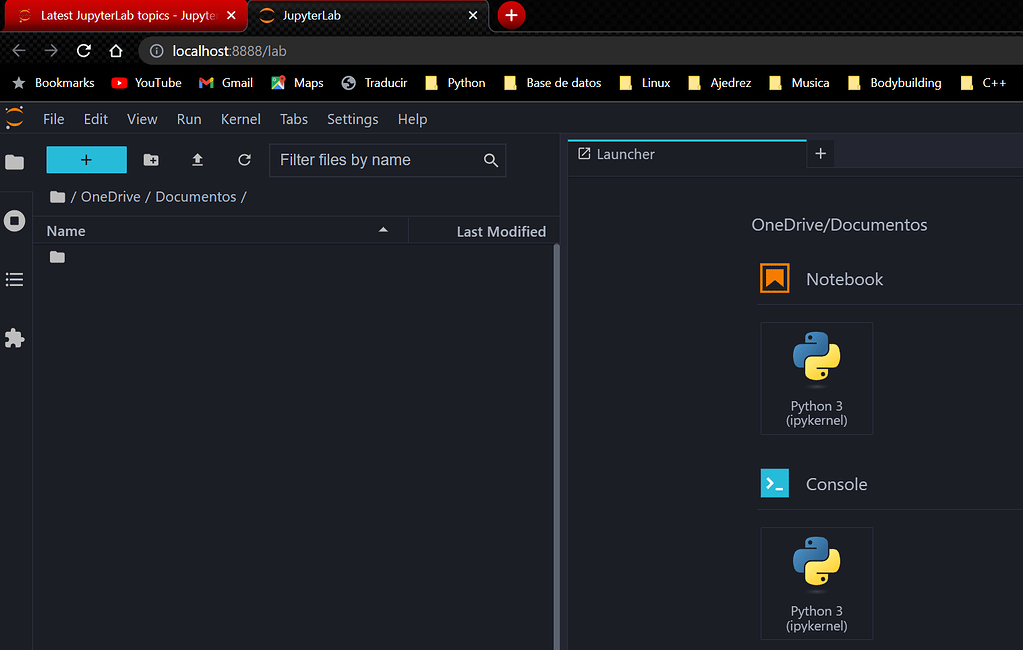This screenshot has width=1023, height=650.
Task: Click the Filter files by name field
Action: click(x=376, y=160)
